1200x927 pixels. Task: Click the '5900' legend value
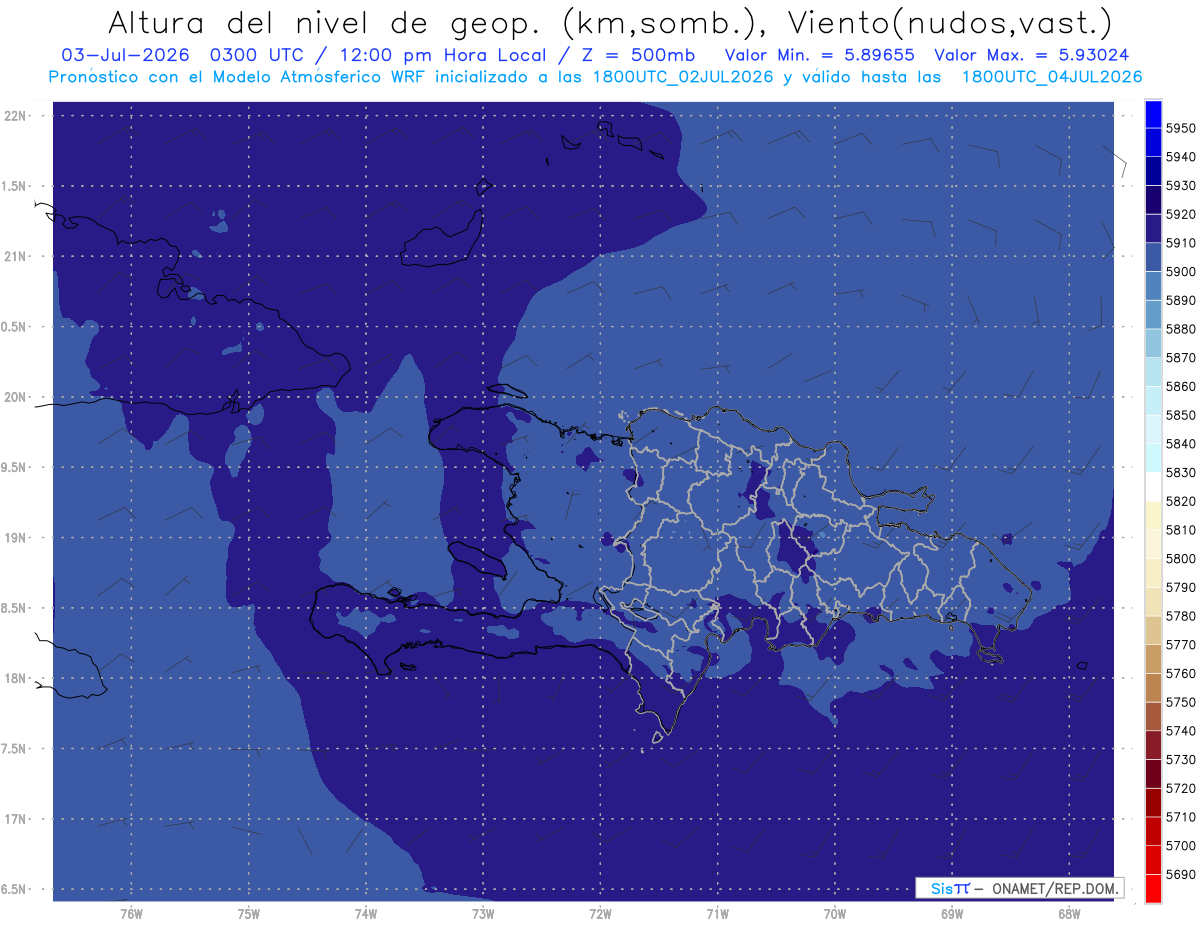[1181, 271]
